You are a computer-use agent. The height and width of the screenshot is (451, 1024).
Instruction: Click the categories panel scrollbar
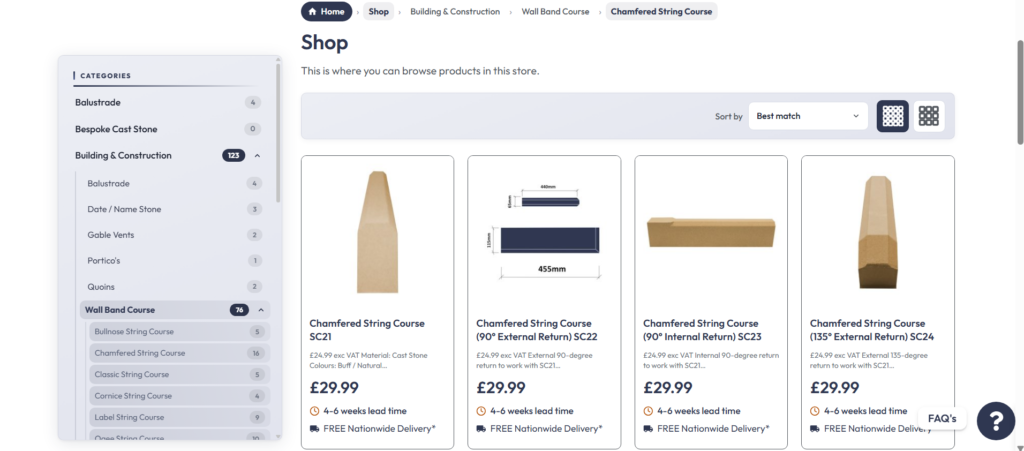click(278, 131)
